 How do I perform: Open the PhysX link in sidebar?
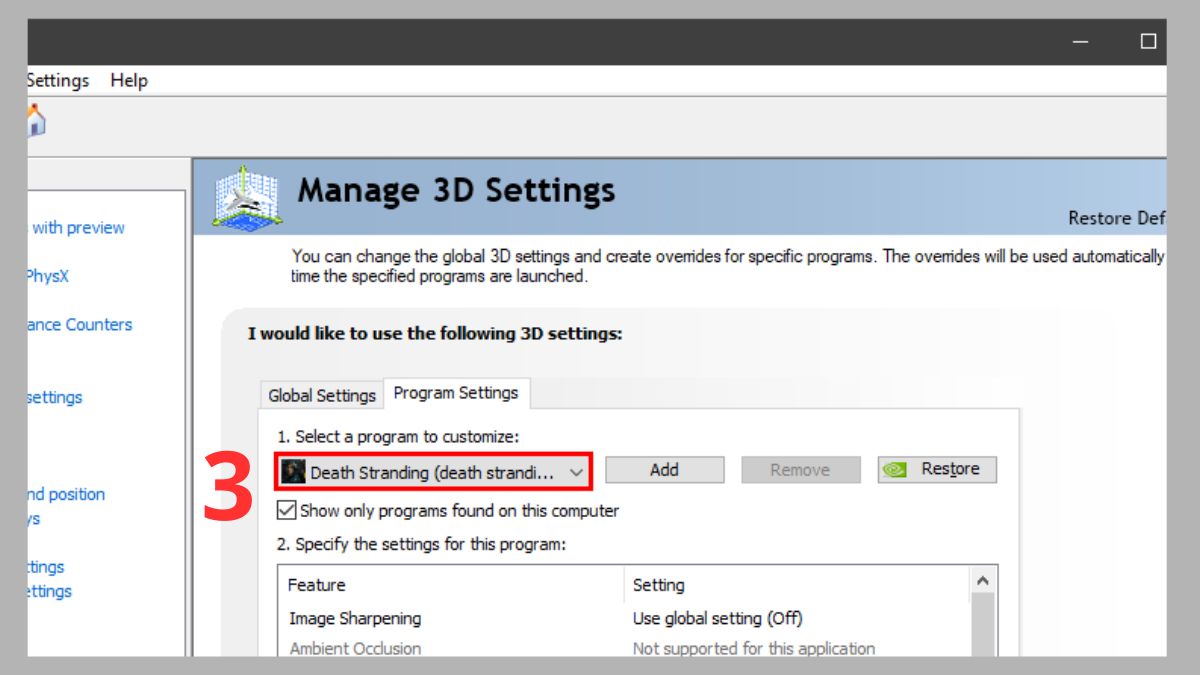click(48, 276)
